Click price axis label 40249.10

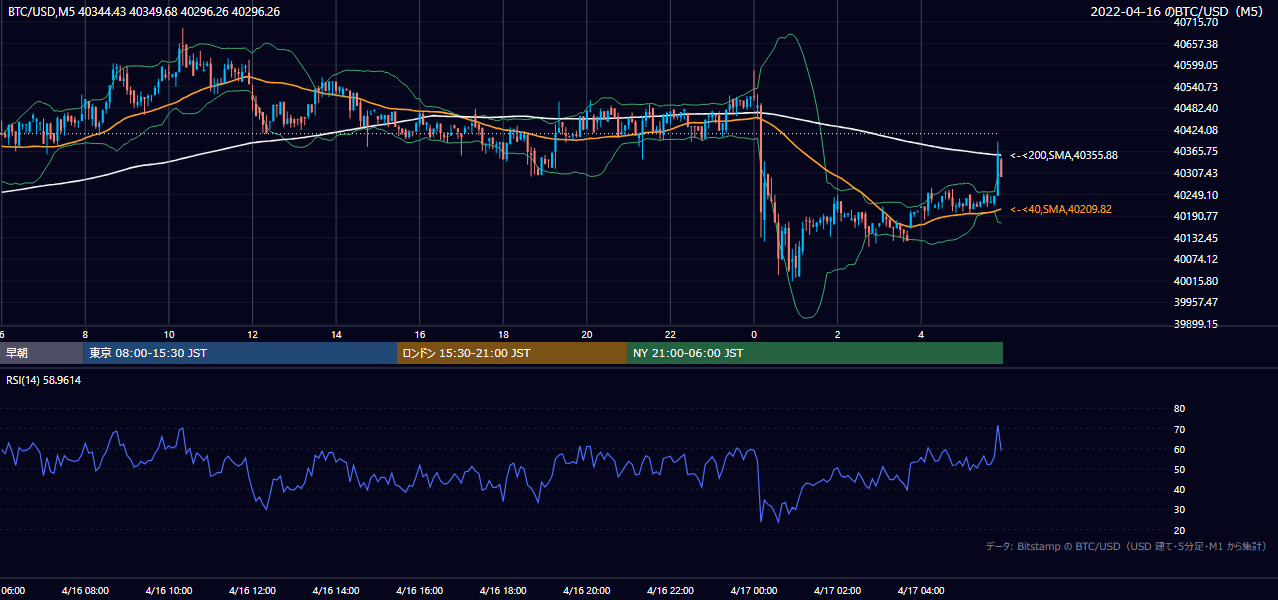tap(1195, 195)
